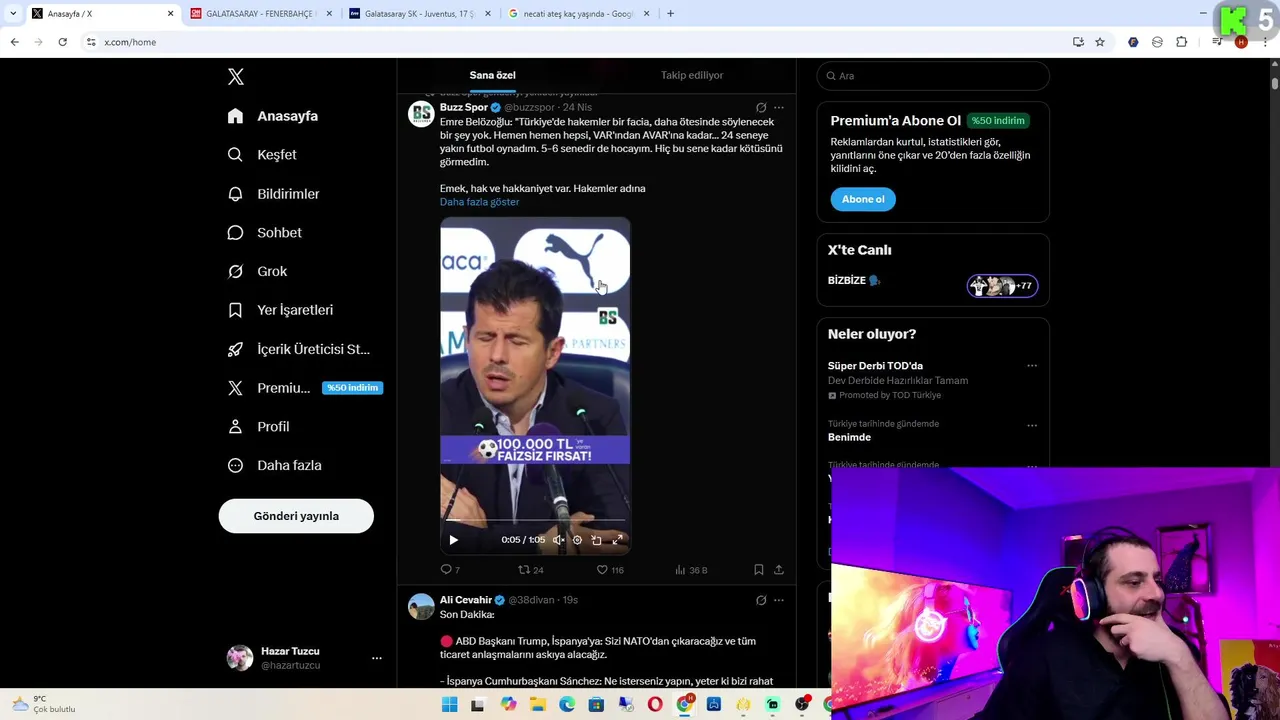The width and height of the screenshot is (1280, 720).
Task: Expand Daha fazla menu
Action: [x=275, y=465]
